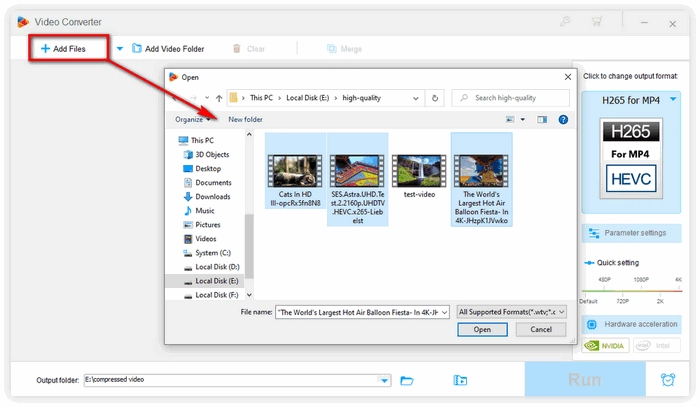Click the forward arrow in Open dialog
Screen dimensions: 700x407
[x=193, y=98]
